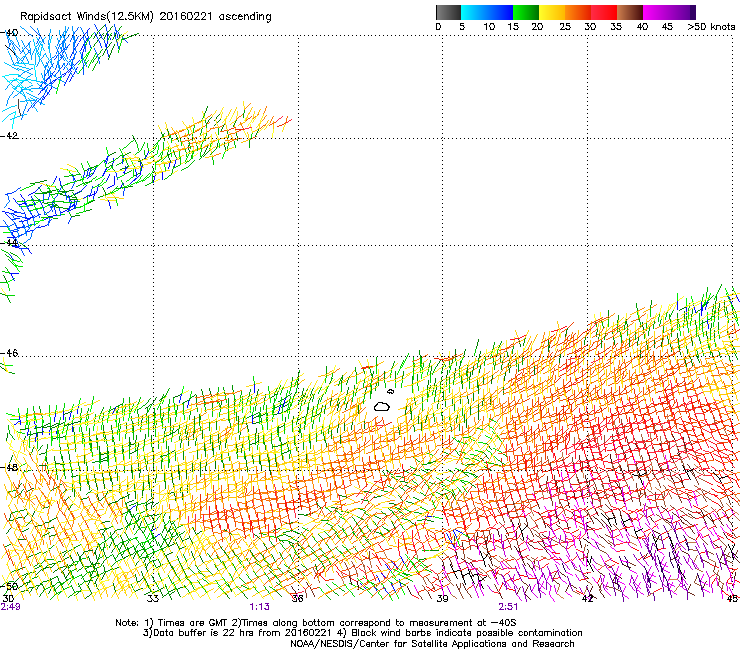Select the magenta 40-45 knots legend color
740x650 pixels.
(656, 12)
